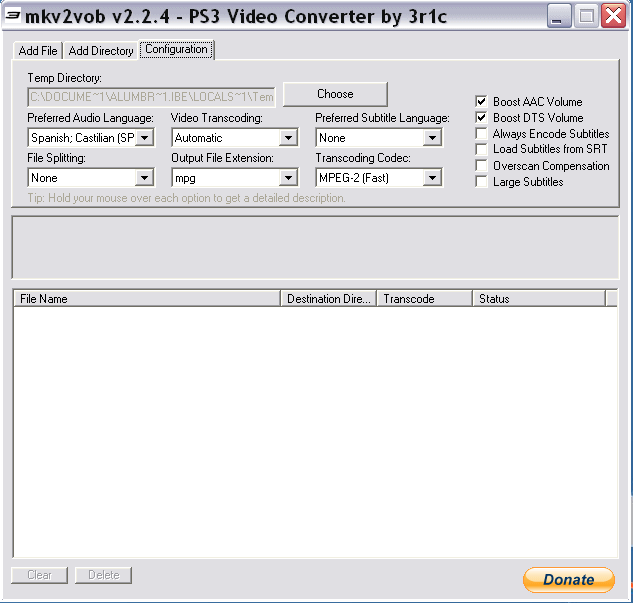This screenshot has width=633, height=603.
Task: Click the Transcode column header
Action: tap(425, 299)
